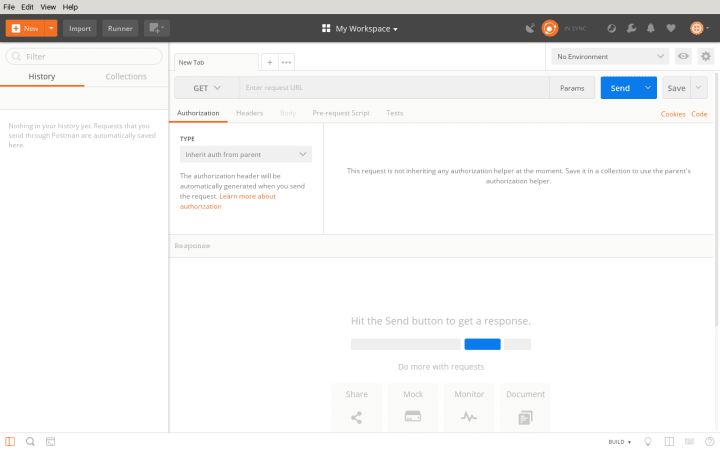
Task: Open the Inherit auth from parent dropdown
Action: pyautogui.click(x=246, y=154)
